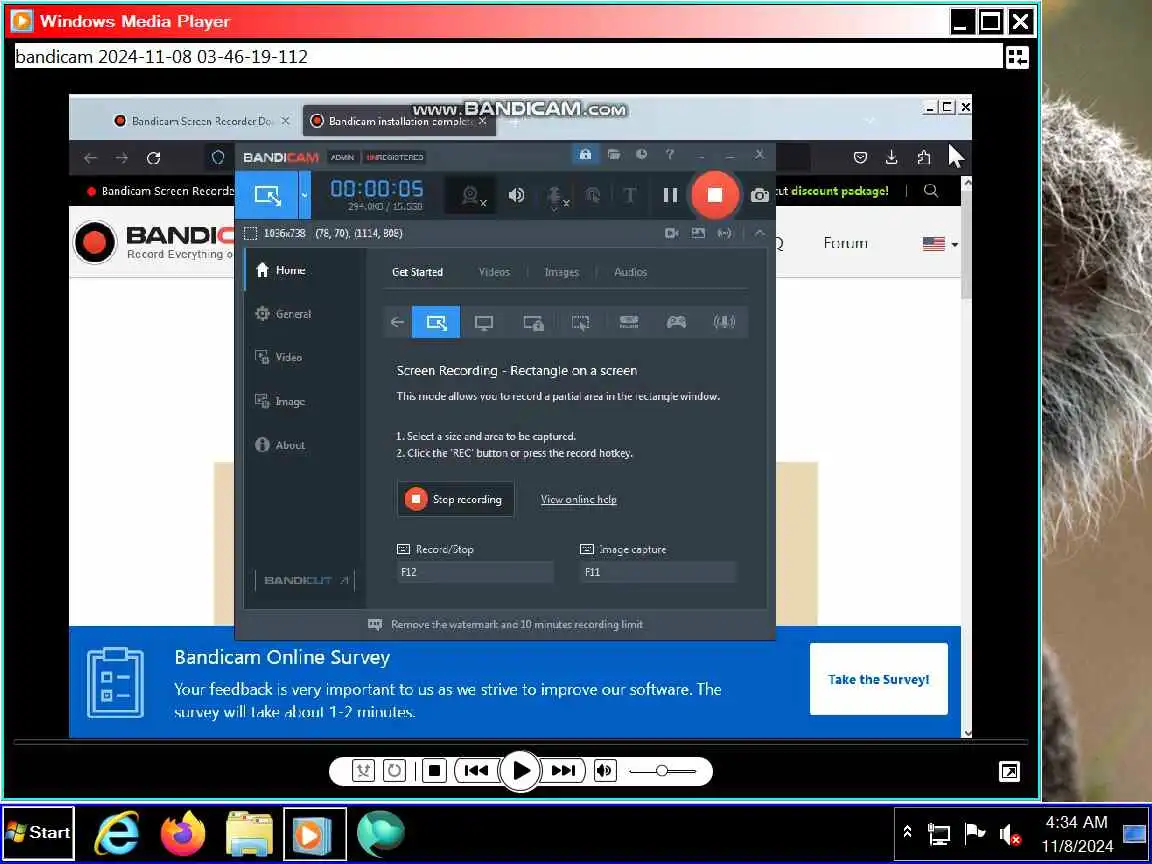Image resolution: width=1152 pixels, height=864 pixels.
Task: Skip to next track
Action: tap(564, 771)
